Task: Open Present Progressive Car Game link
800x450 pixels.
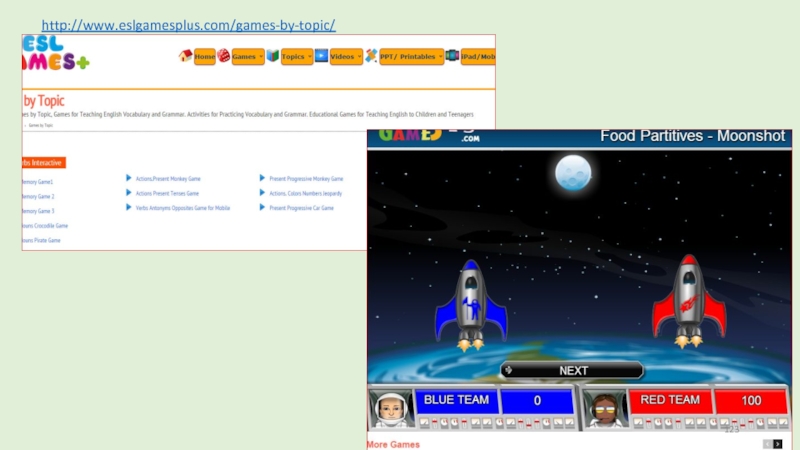Action: (302, 208)
